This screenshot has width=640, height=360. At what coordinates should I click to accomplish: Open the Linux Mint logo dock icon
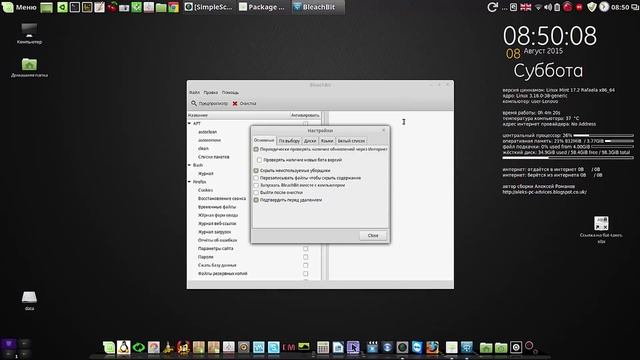coord(109,347)
